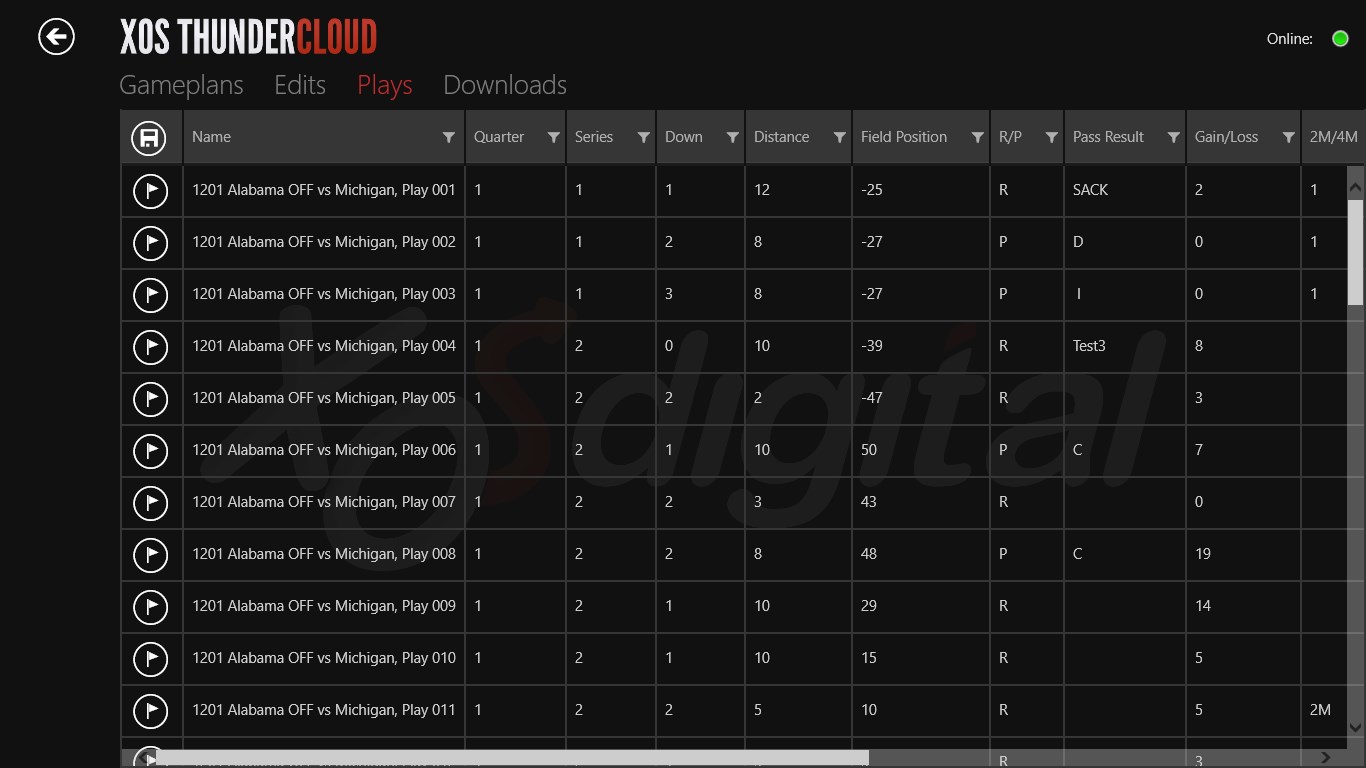Screen dimensions: 1366x768
Task: Play the clip for Play 002
Action: (151, 242)
